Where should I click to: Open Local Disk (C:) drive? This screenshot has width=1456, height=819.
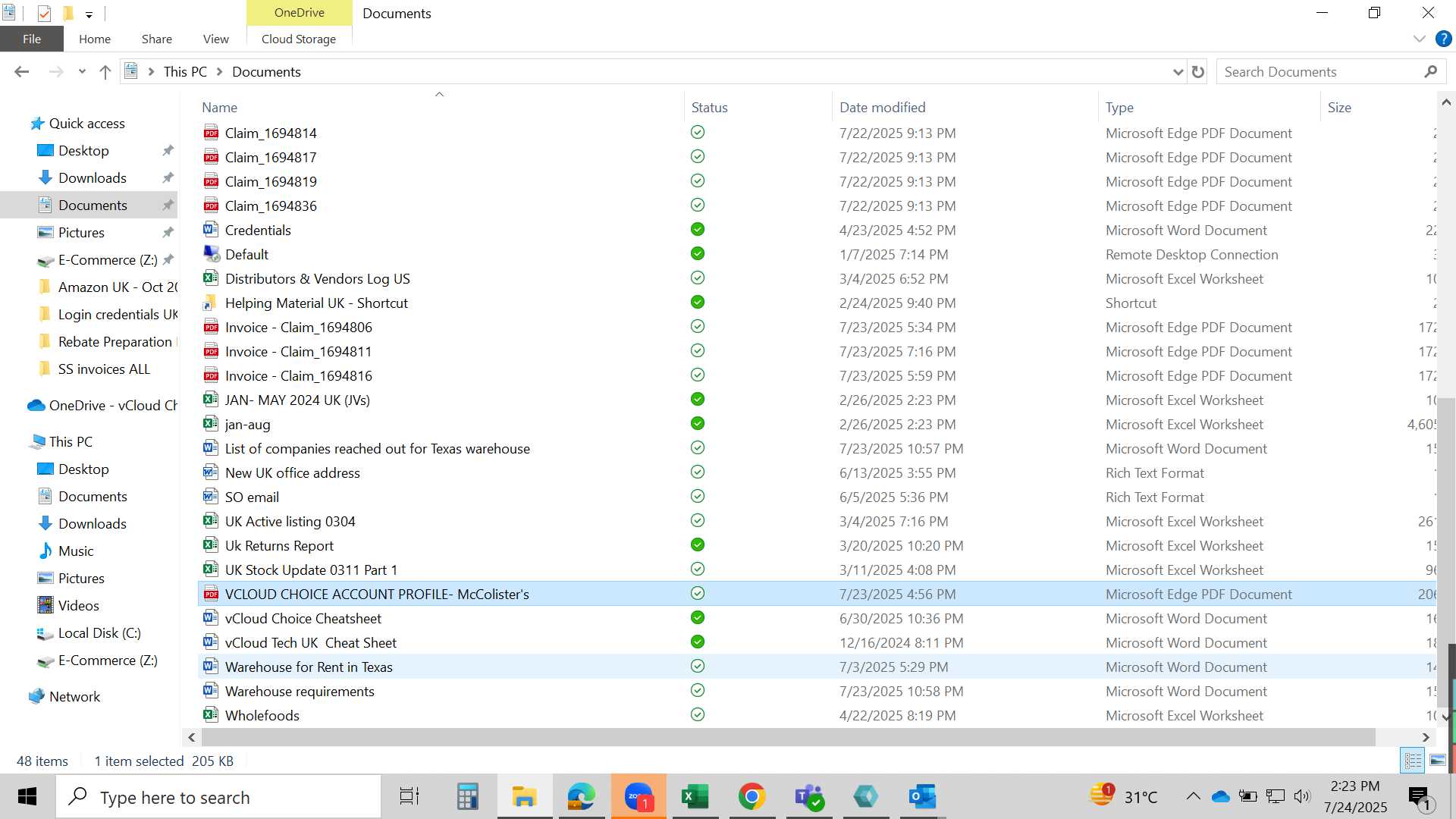99,633
